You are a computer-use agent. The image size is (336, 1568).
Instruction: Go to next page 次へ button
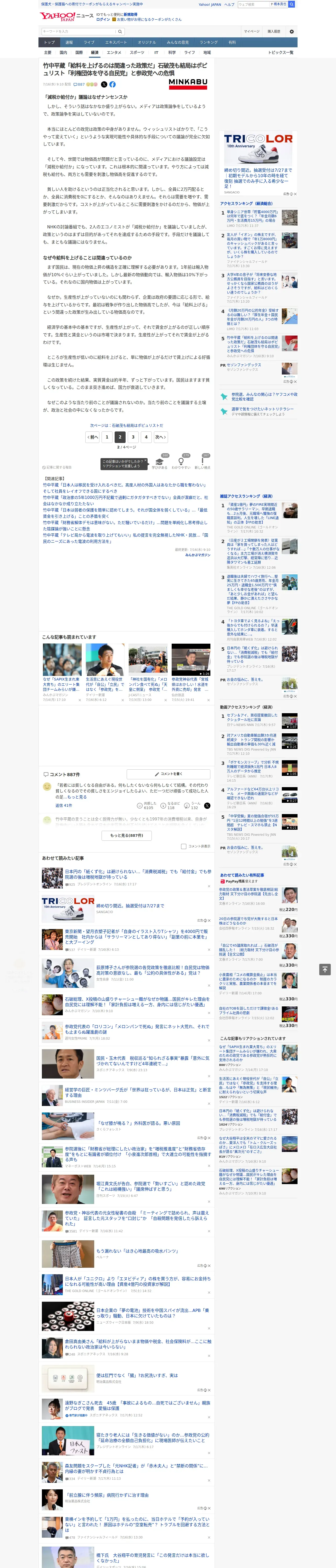tap(160, 437)
